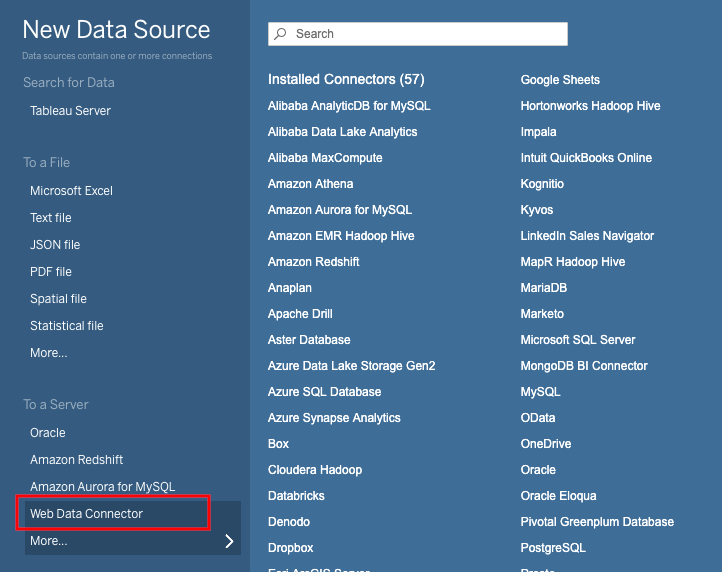Viewport: 722px width, 572px height.
Task: Expand the server More chevron arrow
Action: point(229,541)
